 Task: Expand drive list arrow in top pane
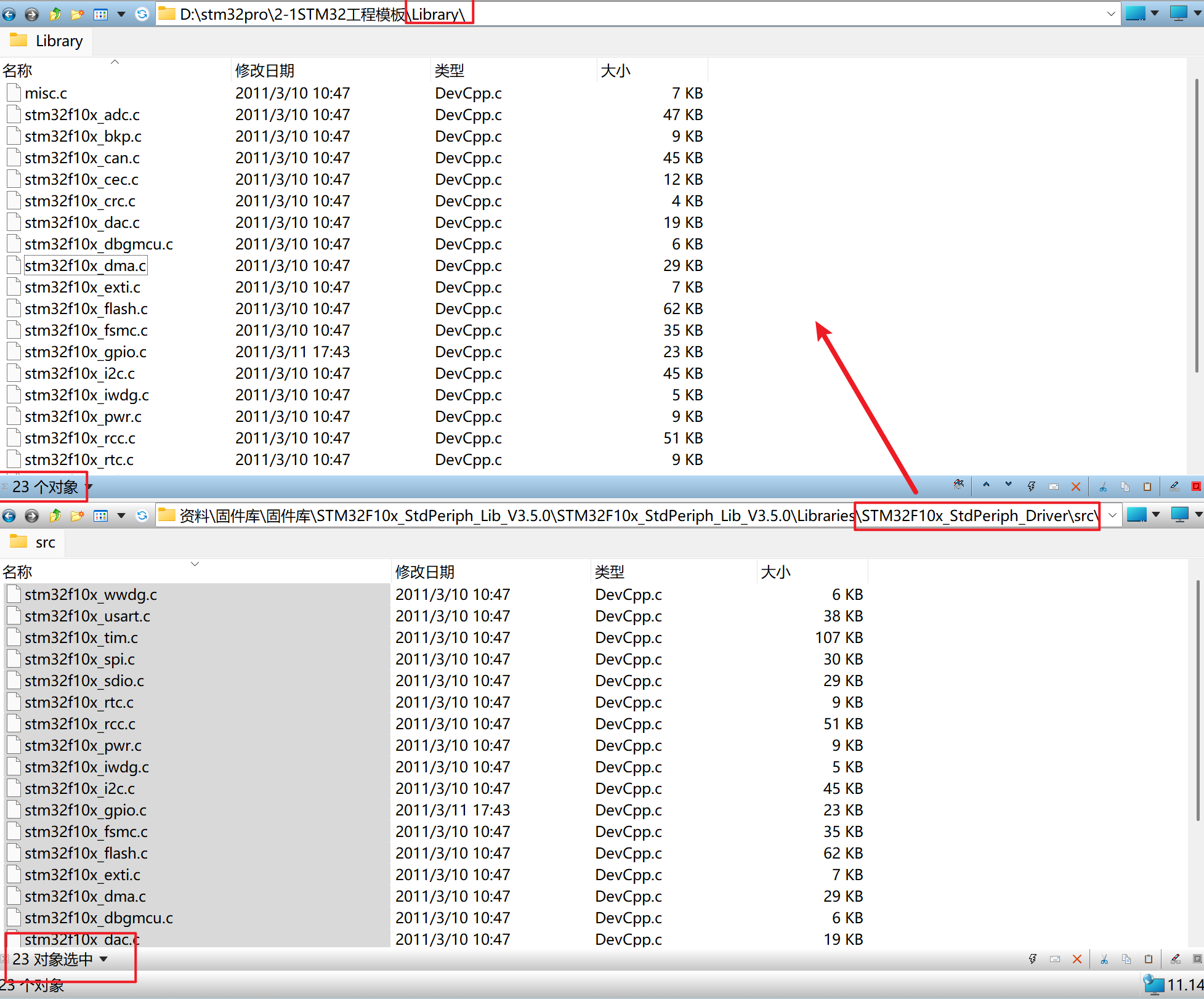pyautogui.click(x=1155, y=14)
